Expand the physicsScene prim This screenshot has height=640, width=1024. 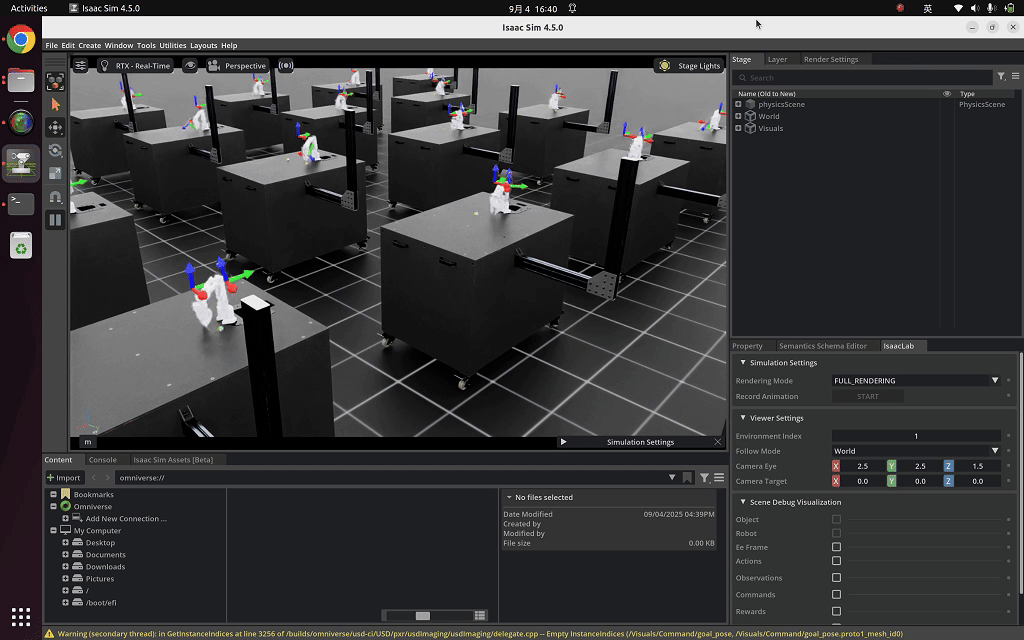point(739,104)
